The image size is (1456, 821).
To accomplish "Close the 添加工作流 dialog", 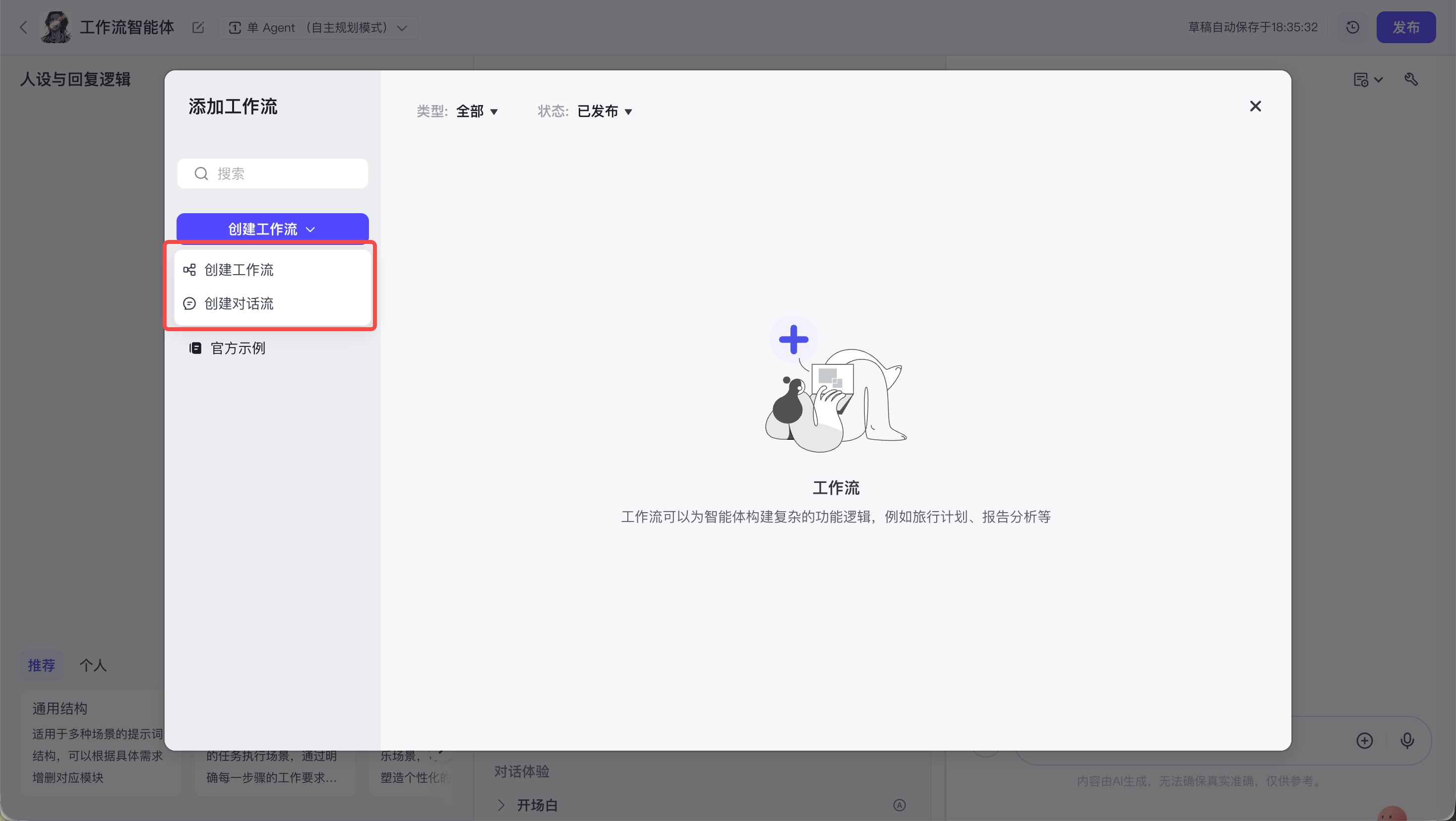I will coord(1255,106).
